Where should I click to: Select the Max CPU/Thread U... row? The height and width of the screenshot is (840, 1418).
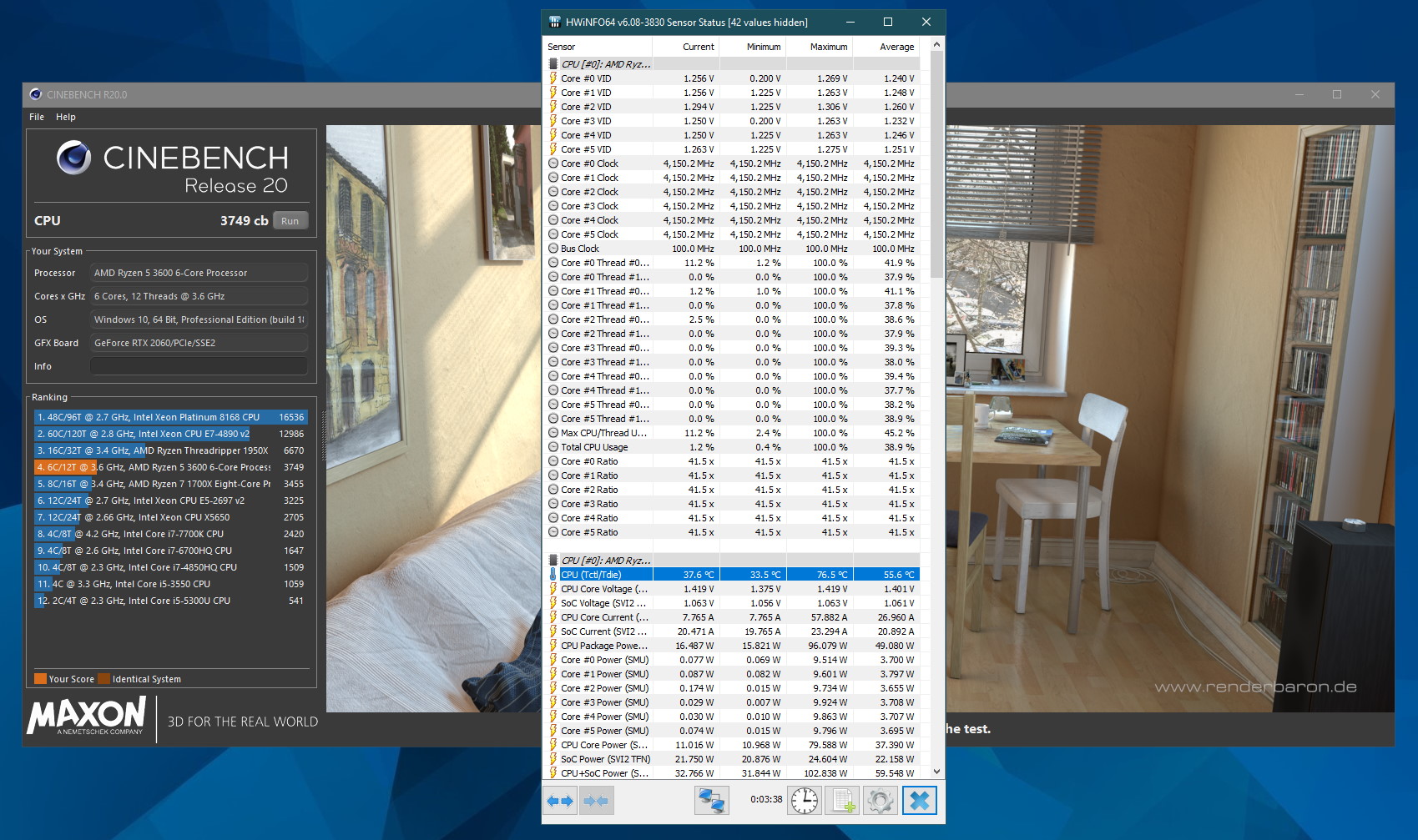click(x=732, y=433)
